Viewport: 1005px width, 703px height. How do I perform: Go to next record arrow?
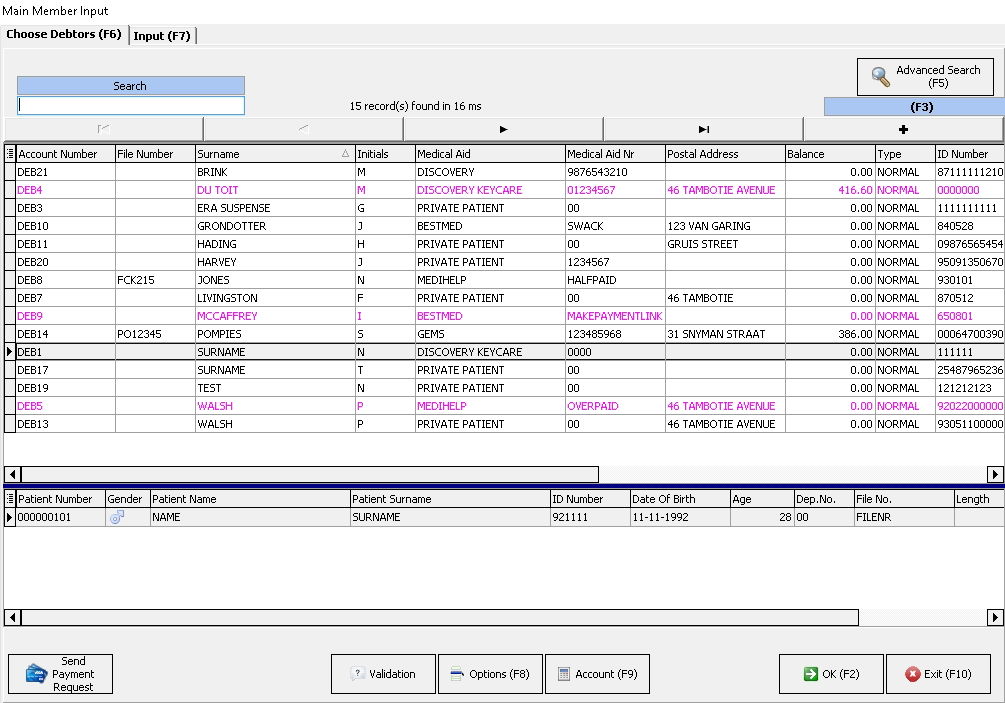[503, 129]
